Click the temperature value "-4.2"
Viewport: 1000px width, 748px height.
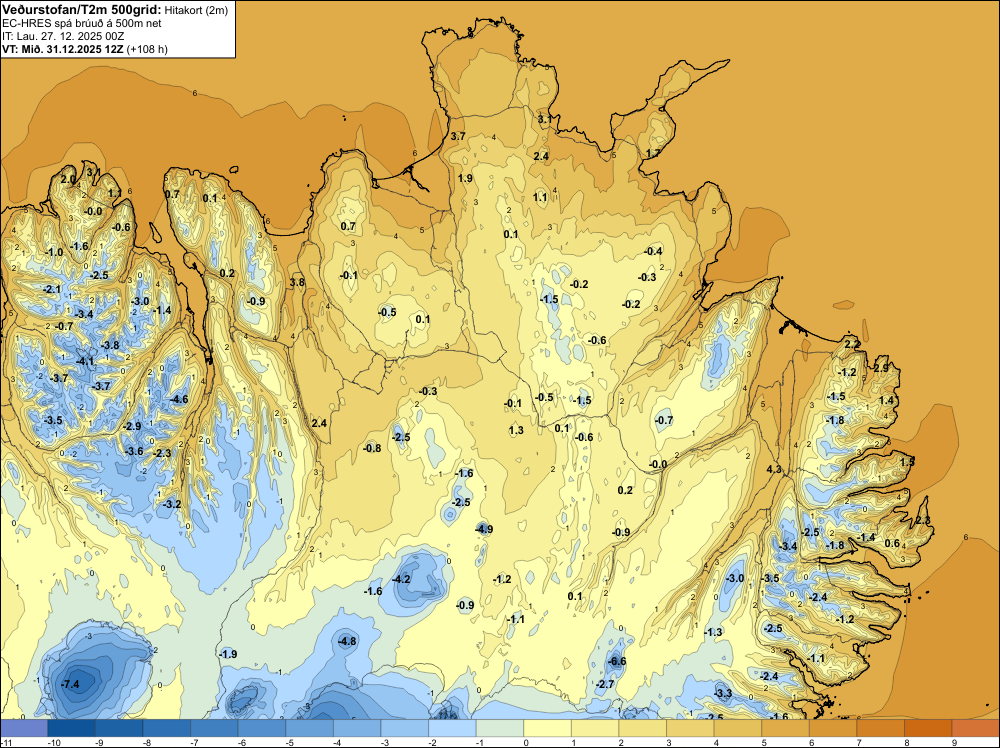coord(401,579)
